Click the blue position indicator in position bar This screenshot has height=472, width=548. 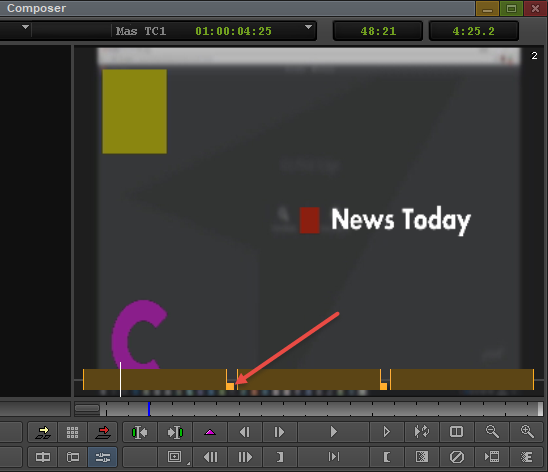click(149, 409)
